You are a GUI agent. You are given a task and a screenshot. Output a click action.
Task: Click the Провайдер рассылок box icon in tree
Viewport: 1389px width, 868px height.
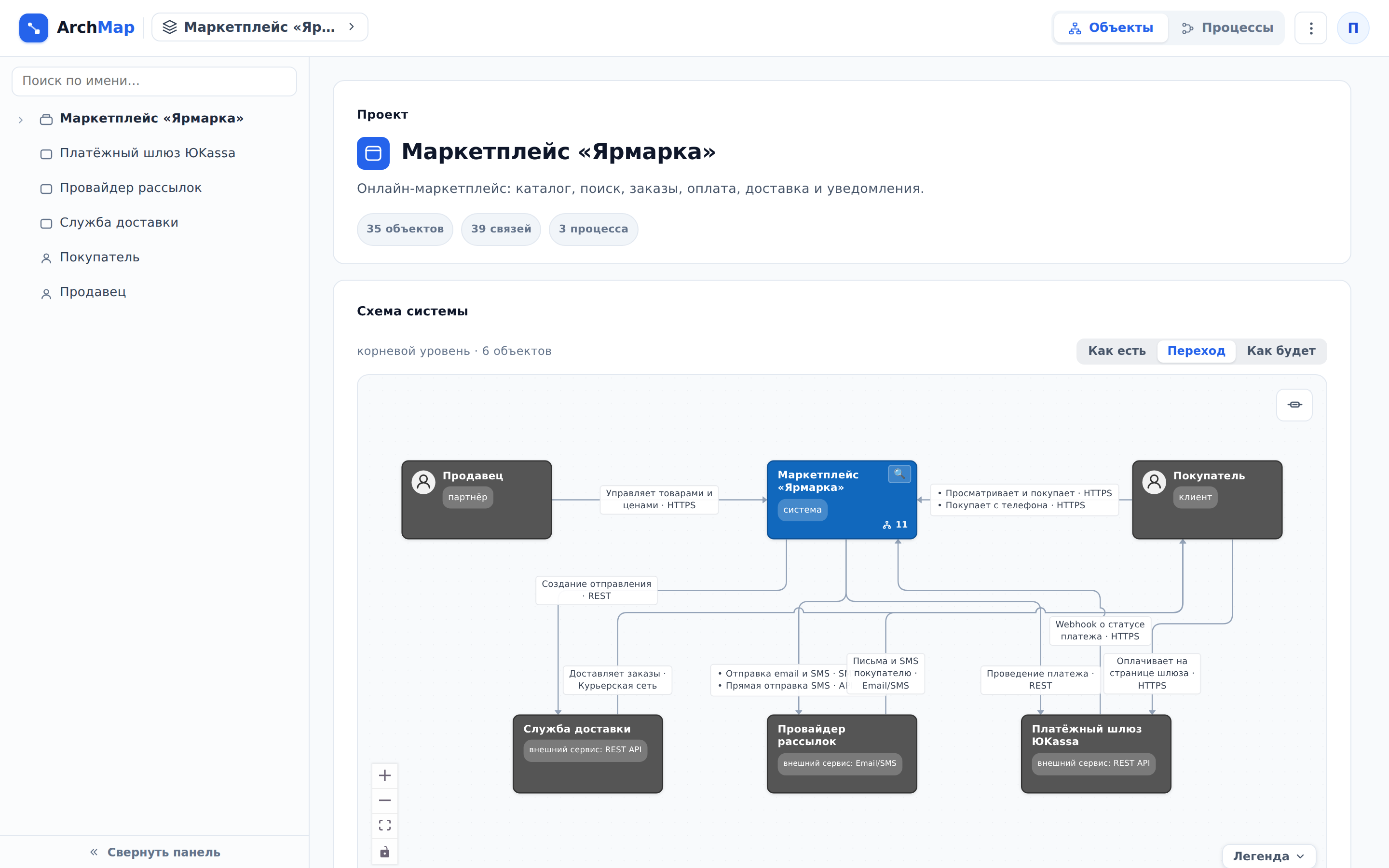coord(46,189)
